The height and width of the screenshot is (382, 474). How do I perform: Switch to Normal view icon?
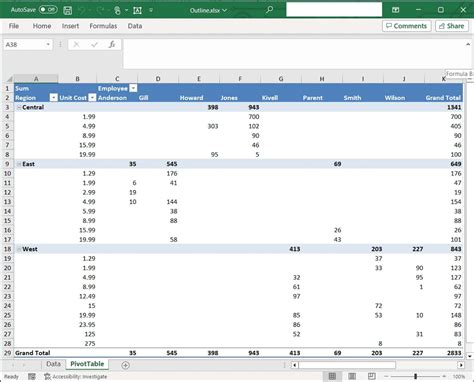(x=332, y=376)
